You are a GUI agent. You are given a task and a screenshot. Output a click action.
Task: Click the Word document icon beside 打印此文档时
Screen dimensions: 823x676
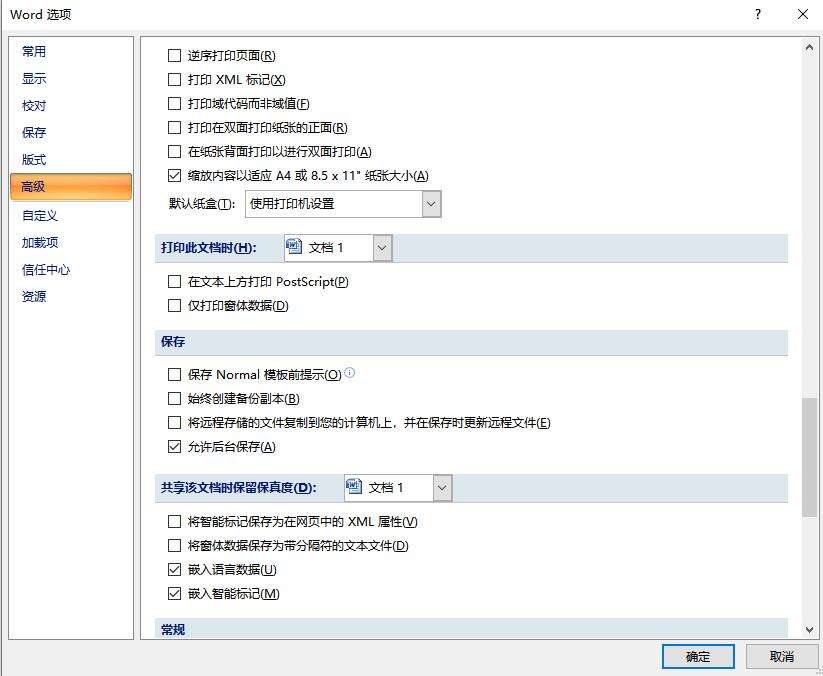click(x=293, y=246)
